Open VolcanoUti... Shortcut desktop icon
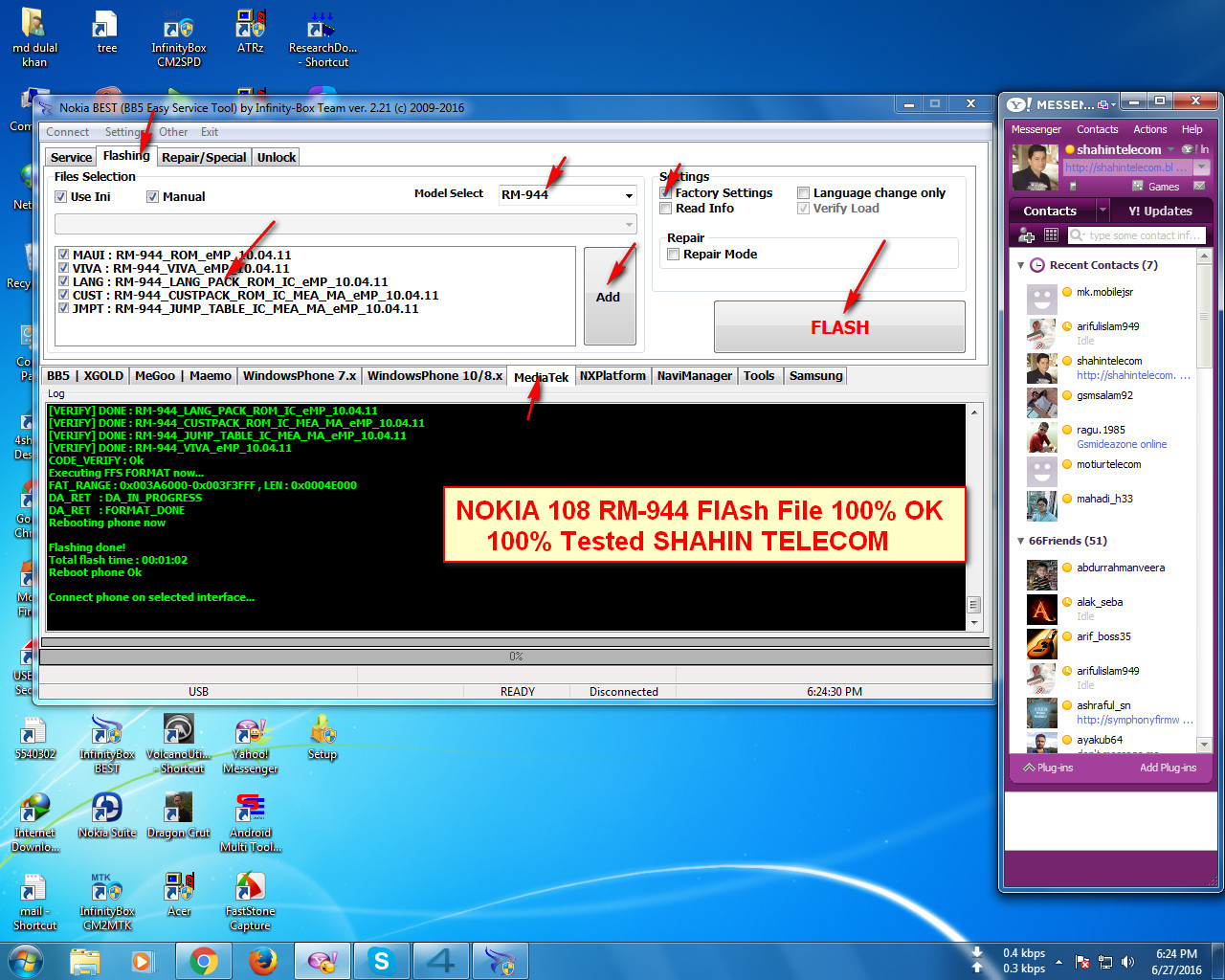This screenshot has width=1225, height=980. 179,745
